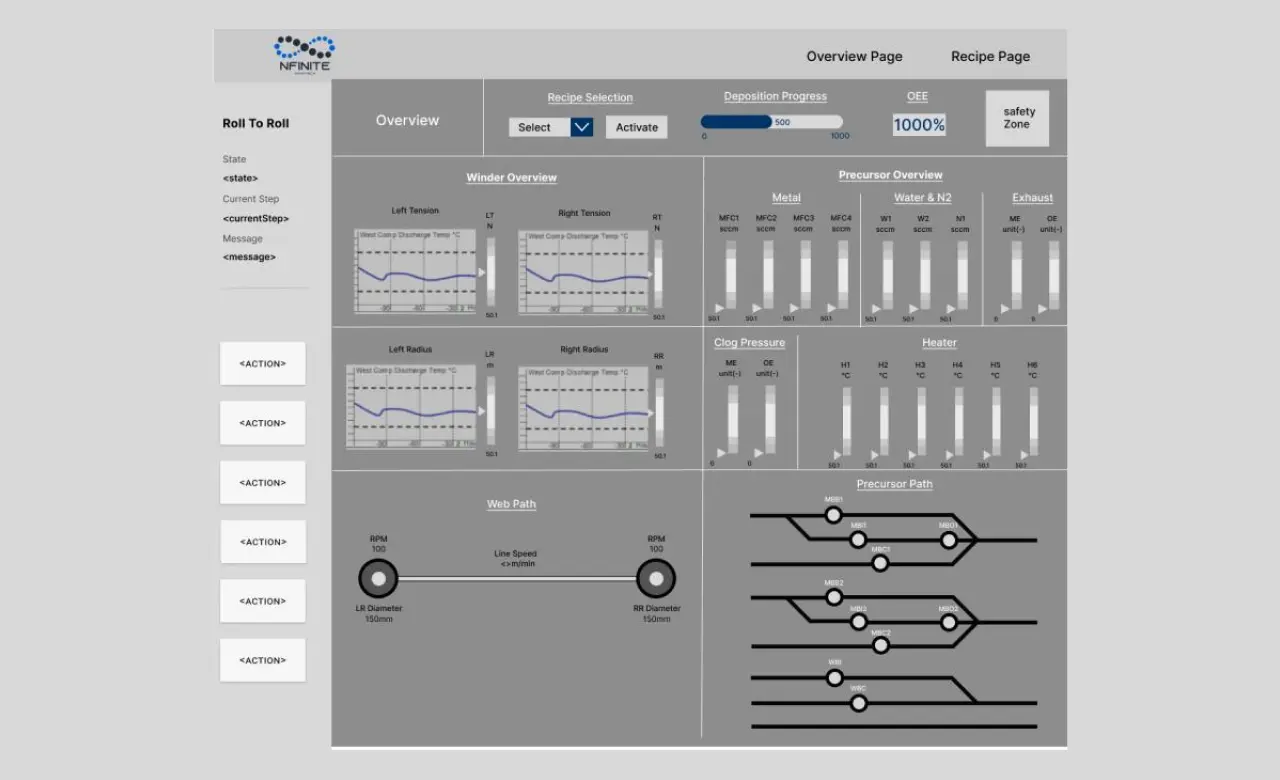
Task: Click the MFC3 sccm gauge bar
Action: [805, 275]
